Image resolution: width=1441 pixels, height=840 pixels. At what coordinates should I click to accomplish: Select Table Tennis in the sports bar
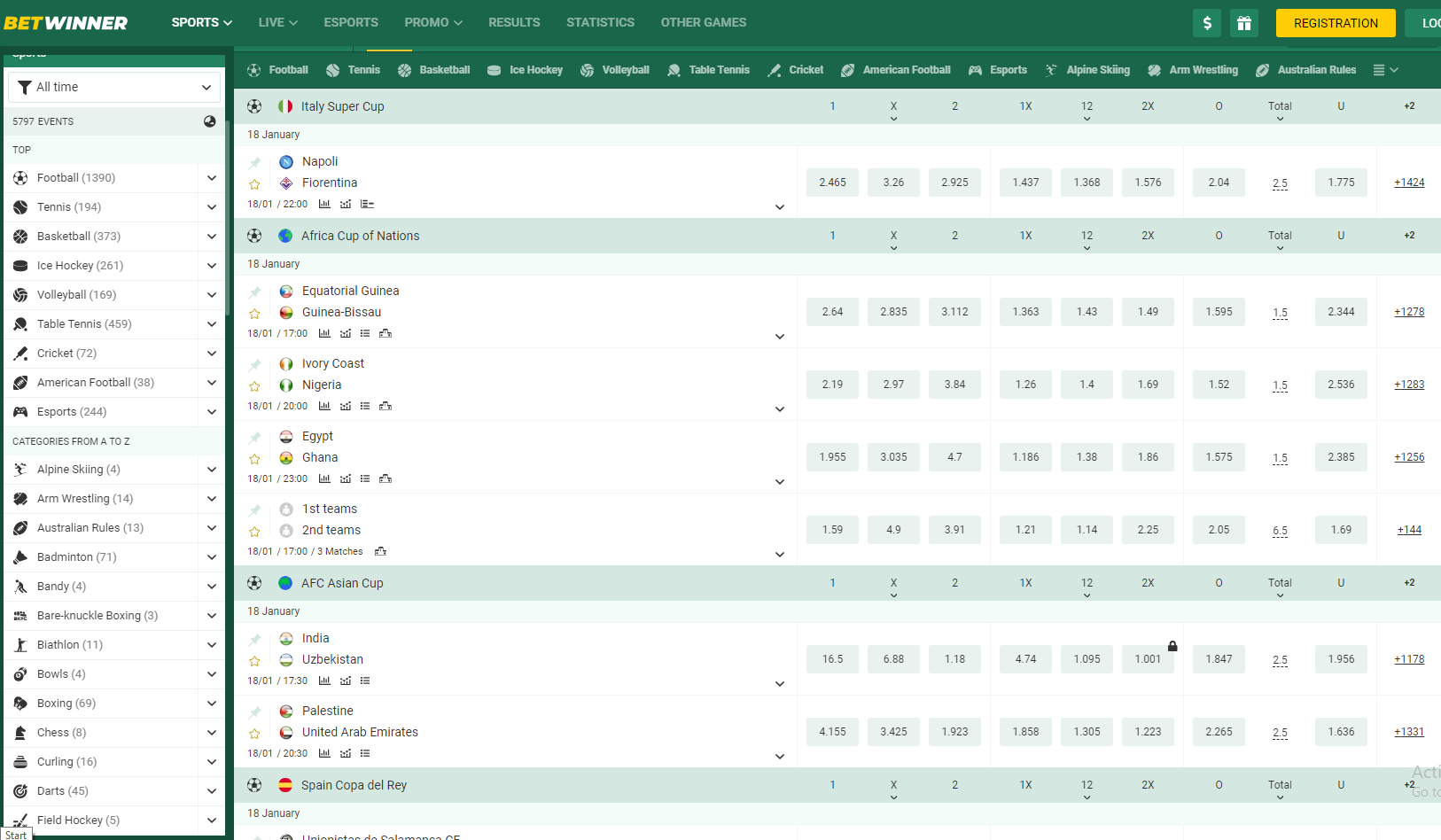(x=709, y=70)
